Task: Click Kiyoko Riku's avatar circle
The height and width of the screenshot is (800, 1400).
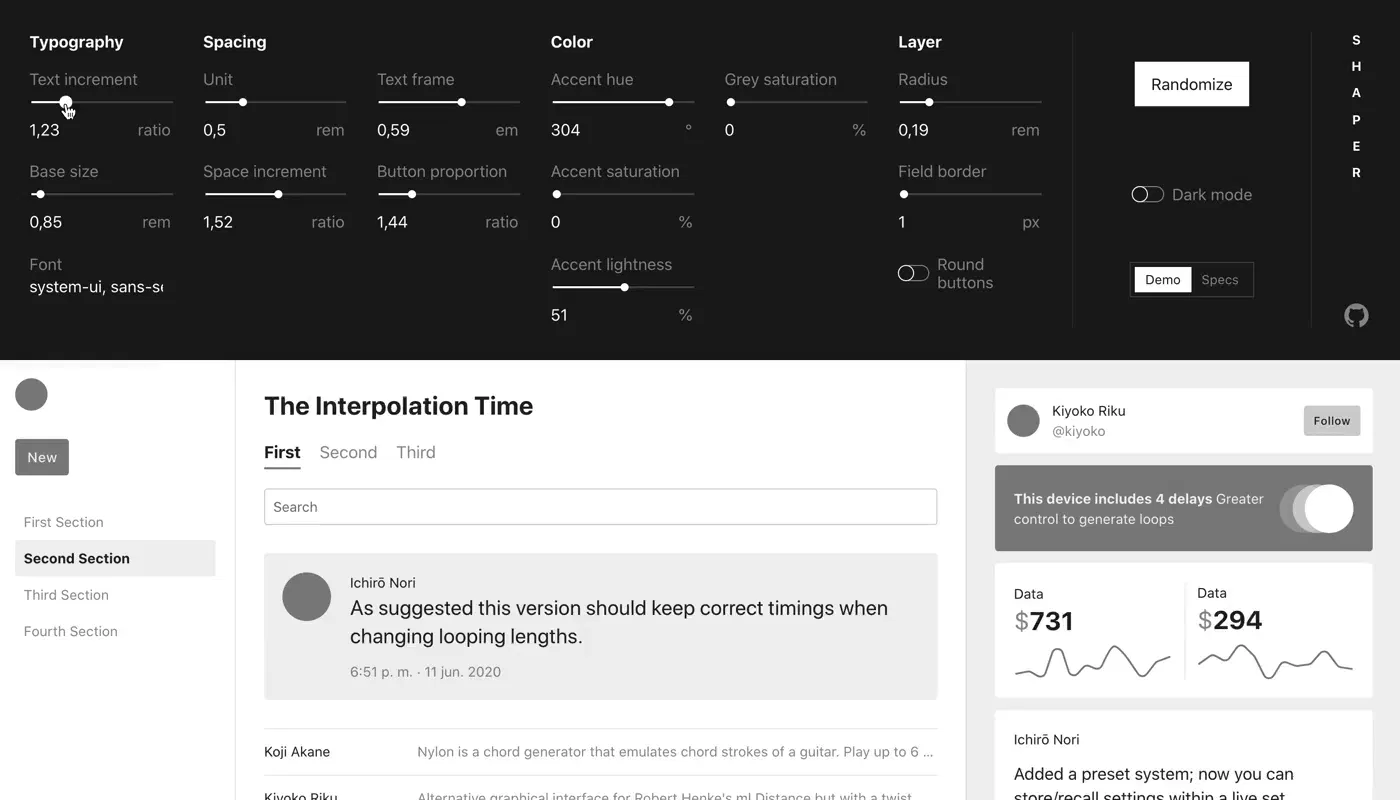Action: 1023,421
